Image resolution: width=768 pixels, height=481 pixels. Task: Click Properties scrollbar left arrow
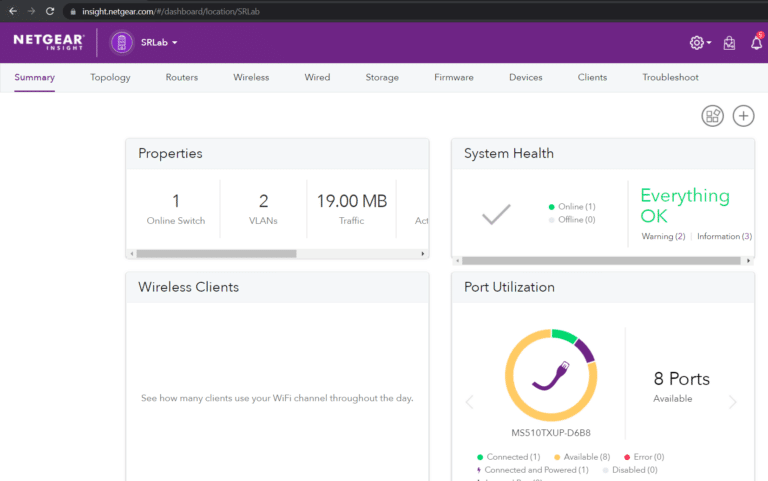tap(132, 254)
